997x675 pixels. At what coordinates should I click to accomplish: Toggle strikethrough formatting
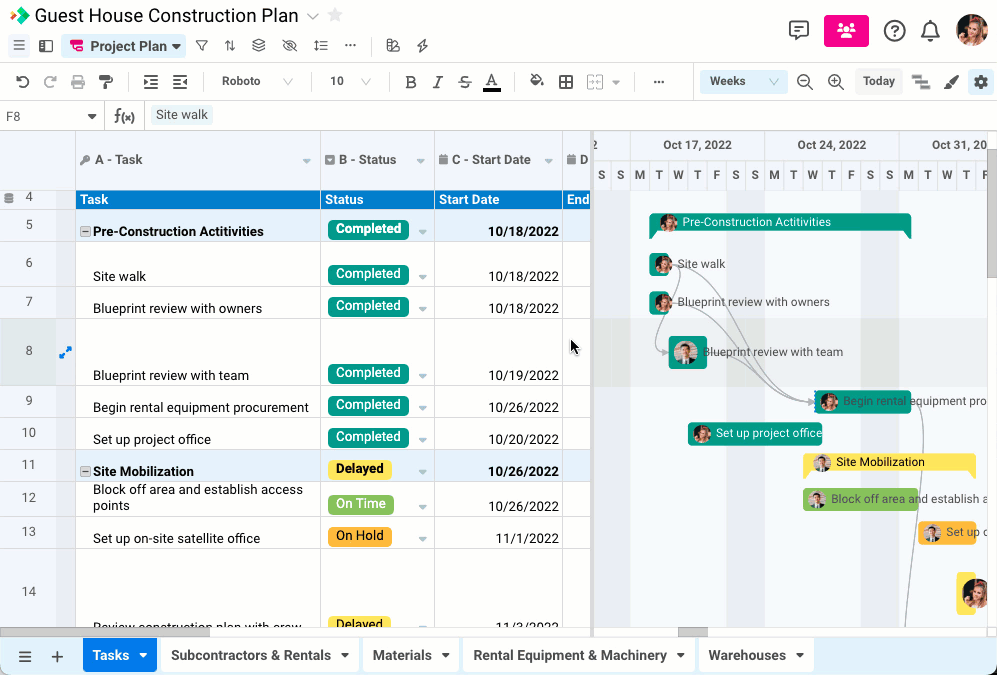coord(464,82)
